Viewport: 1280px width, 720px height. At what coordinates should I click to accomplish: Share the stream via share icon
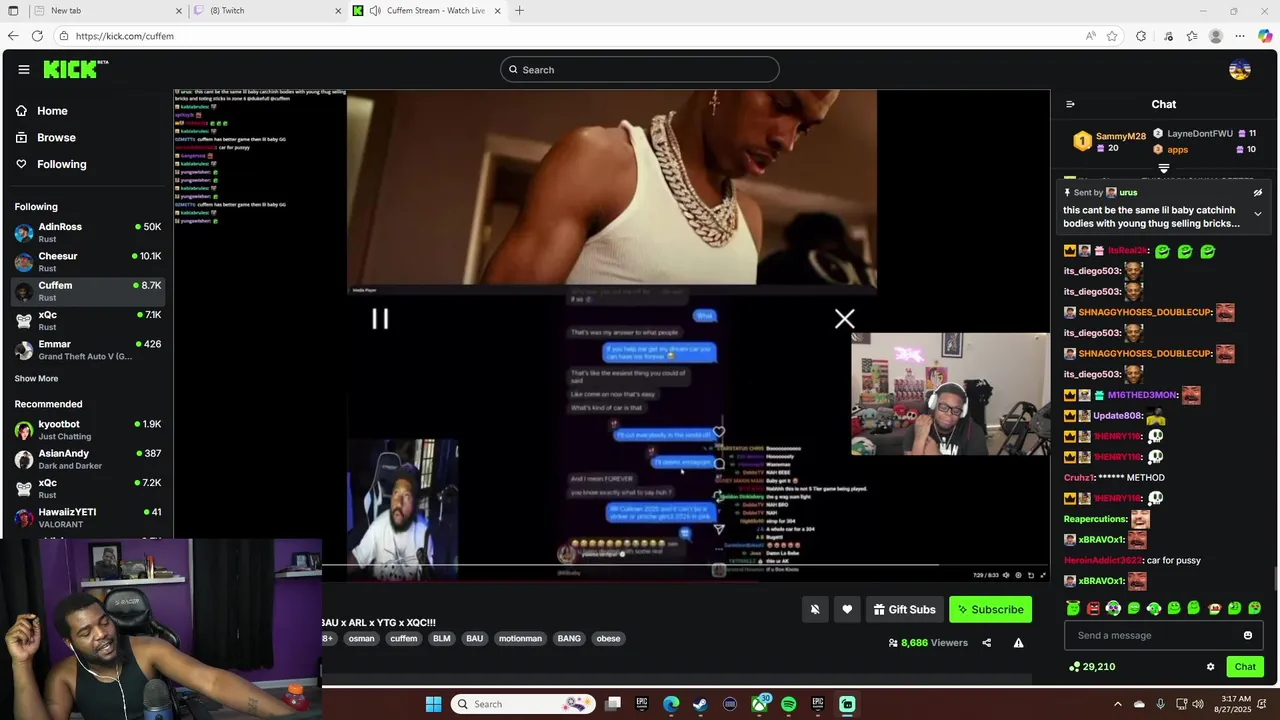[x=987, y=643]
